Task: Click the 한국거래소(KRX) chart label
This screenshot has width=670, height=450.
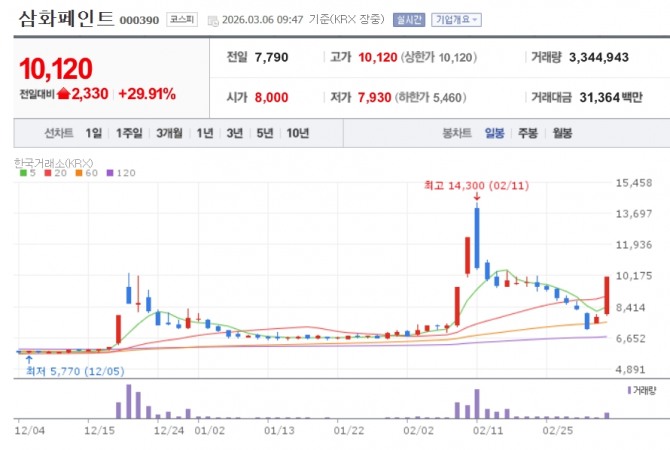Action: [53, 163]
